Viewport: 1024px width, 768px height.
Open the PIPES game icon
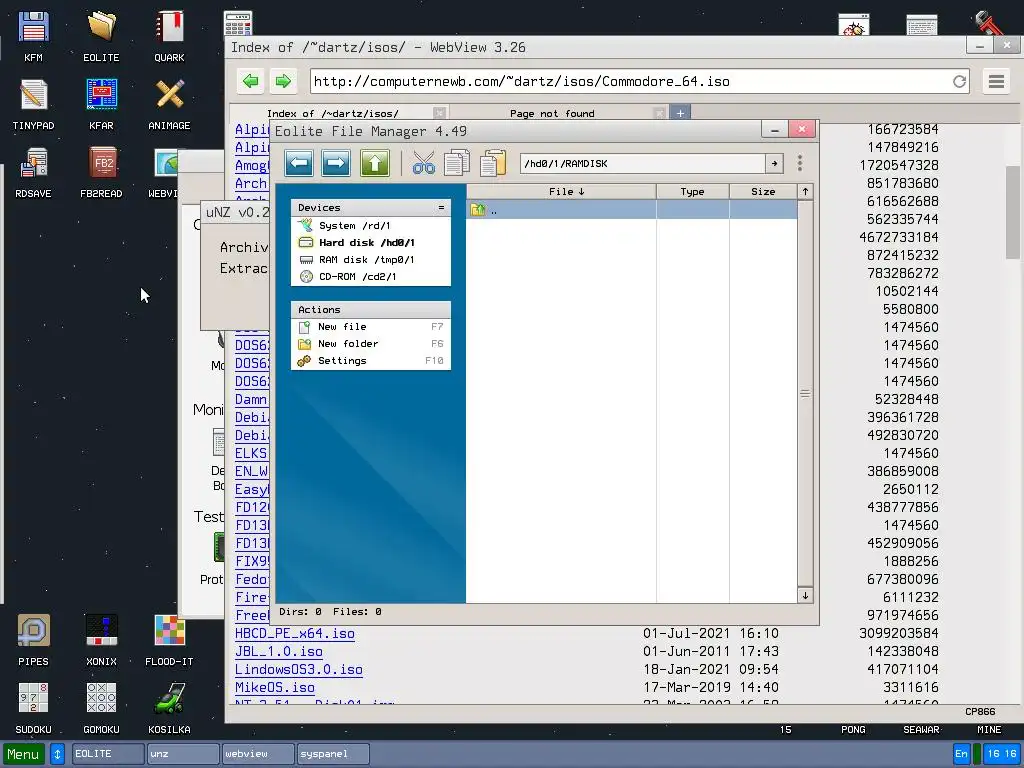point(33,639)
